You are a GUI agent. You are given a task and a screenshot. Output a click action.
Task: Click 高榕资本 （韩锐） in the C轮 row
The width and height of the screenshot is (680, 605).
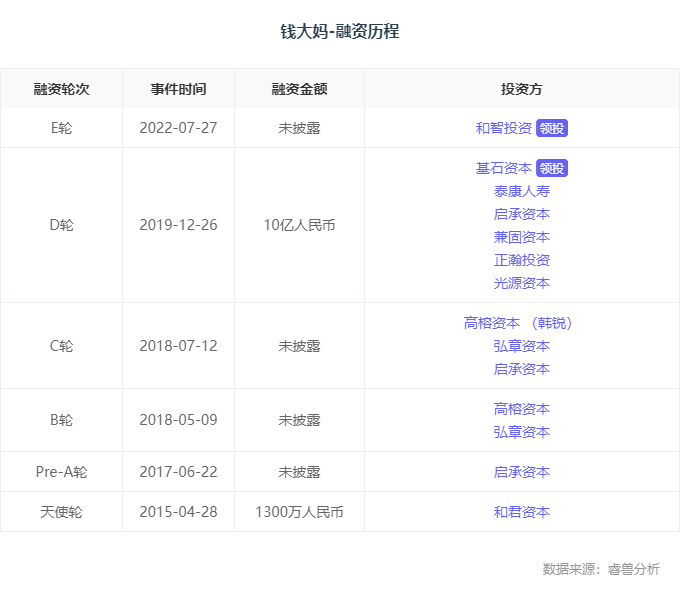tap(521, 323)
